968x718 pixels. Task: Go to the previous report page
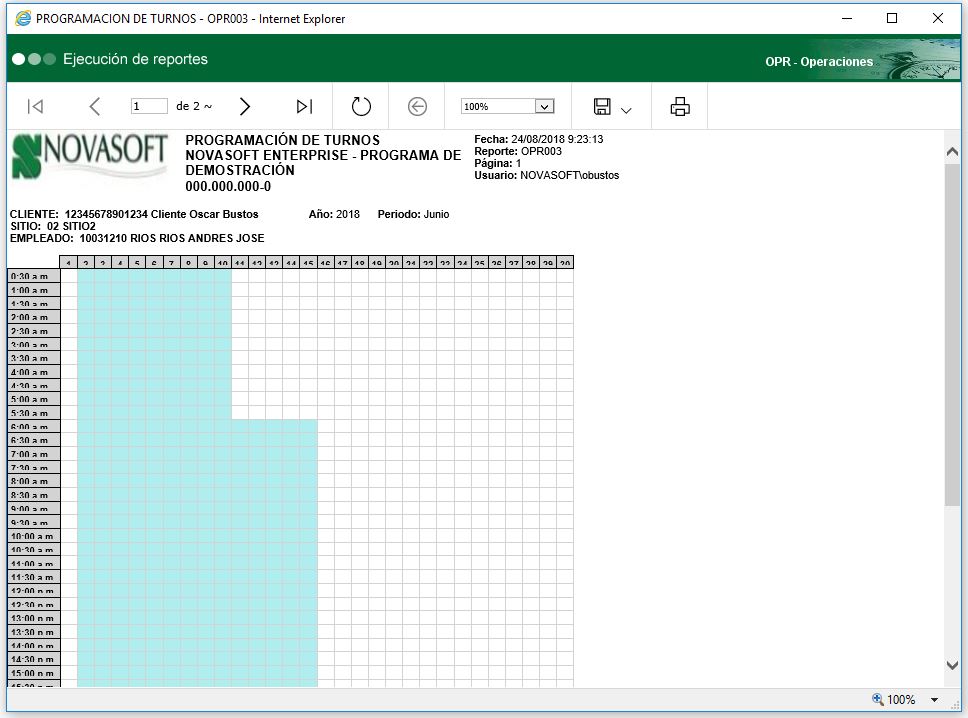click(94, 106)
